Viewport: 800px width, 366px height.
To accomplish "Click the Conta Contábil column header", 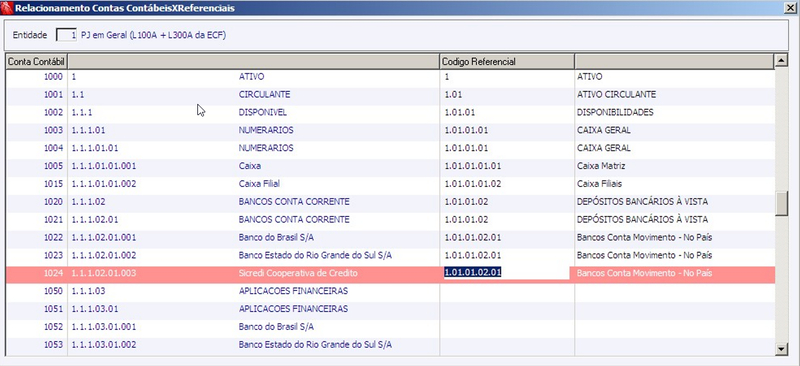I will coord(36,62).
